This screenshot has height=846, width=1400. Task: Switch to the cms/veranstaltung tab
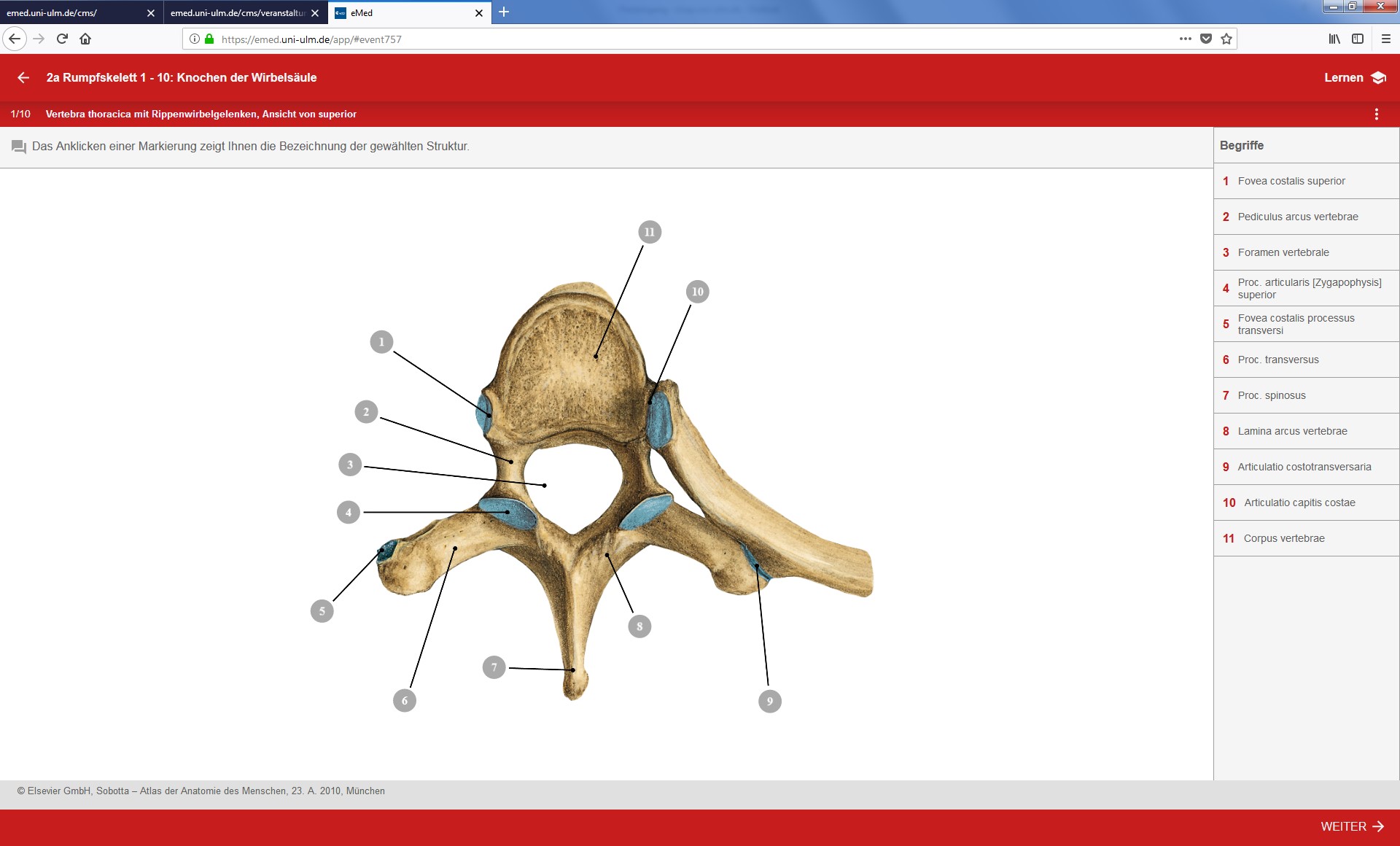coord(245,12)
